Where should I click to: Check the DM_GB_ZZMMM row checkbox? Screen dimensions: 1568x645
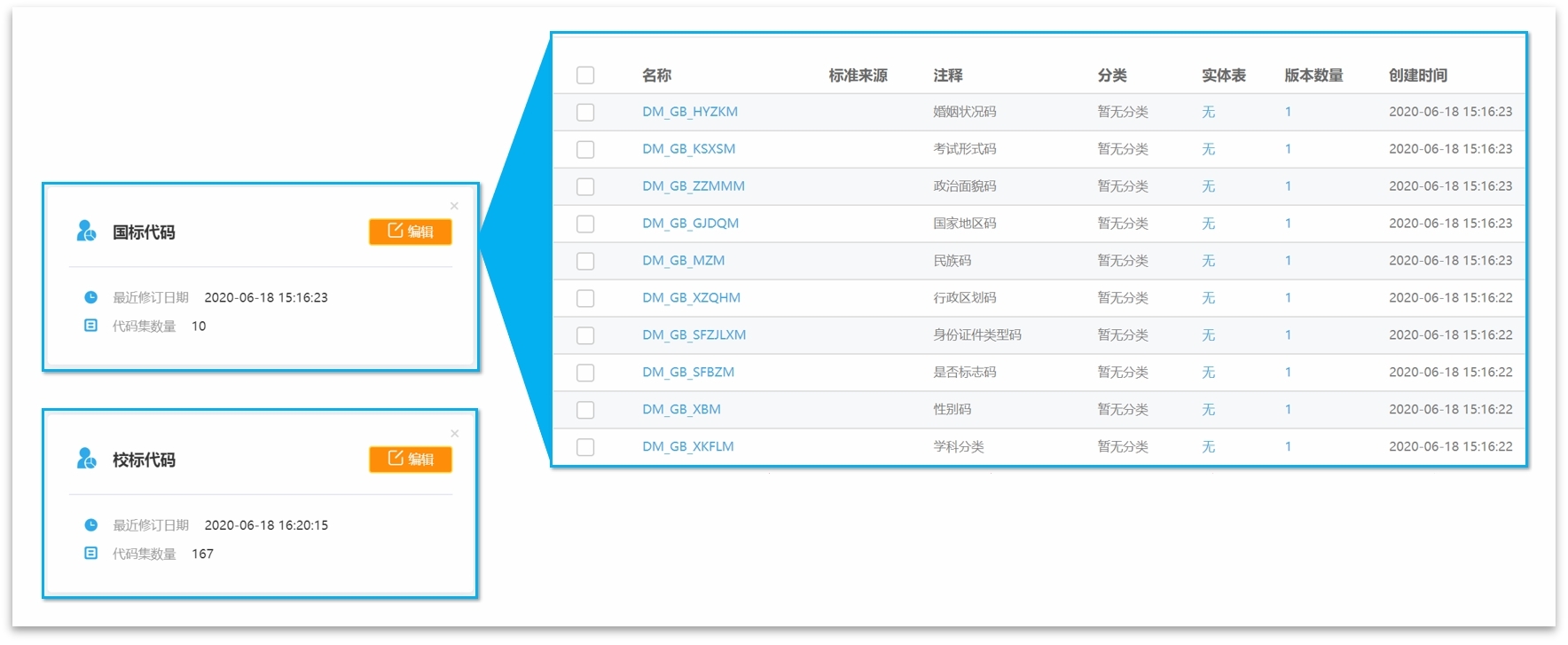point(585,187)
